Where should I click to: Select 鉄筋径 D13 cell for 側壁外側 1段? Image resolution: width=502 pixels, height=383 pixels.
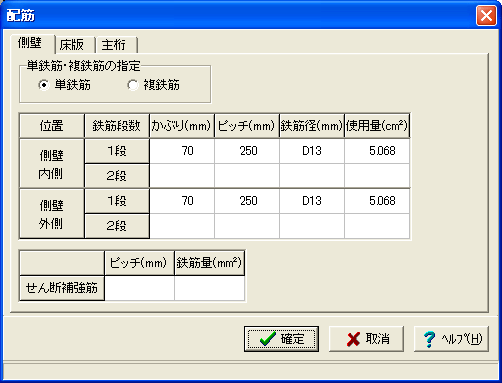point(312,201)
